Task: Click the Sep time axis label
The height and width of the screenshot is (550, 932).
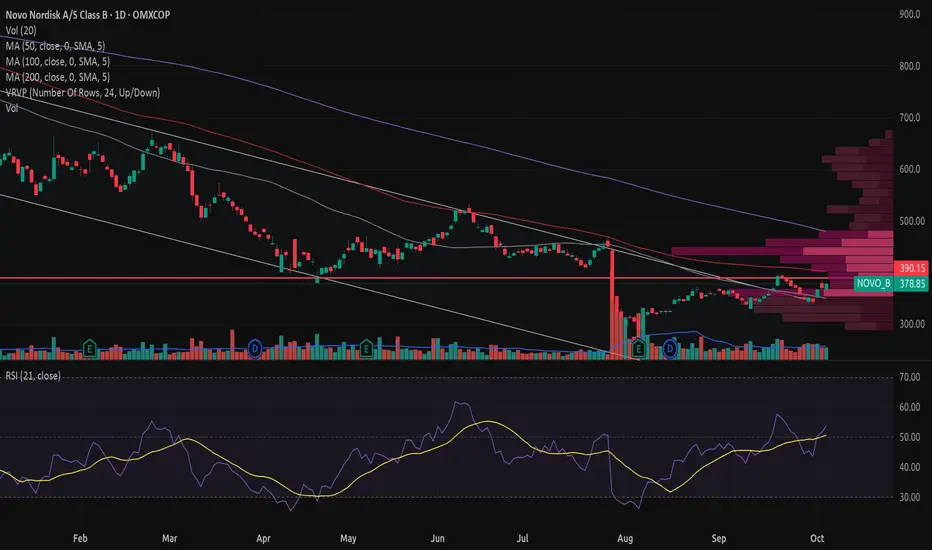Action: [719, 538]
